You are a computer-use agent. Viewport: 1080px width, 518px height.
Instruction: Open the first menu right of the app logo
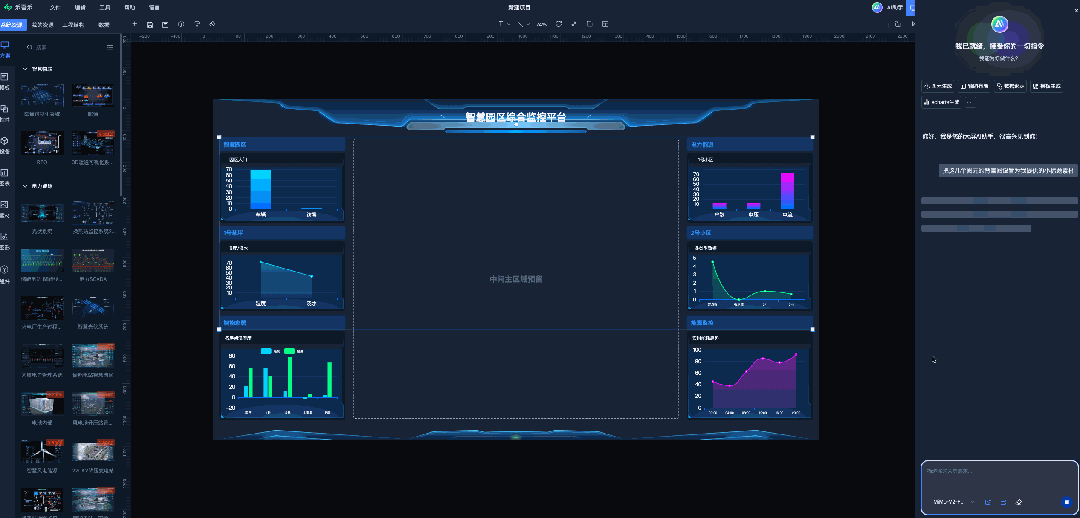tap(55, 7)
